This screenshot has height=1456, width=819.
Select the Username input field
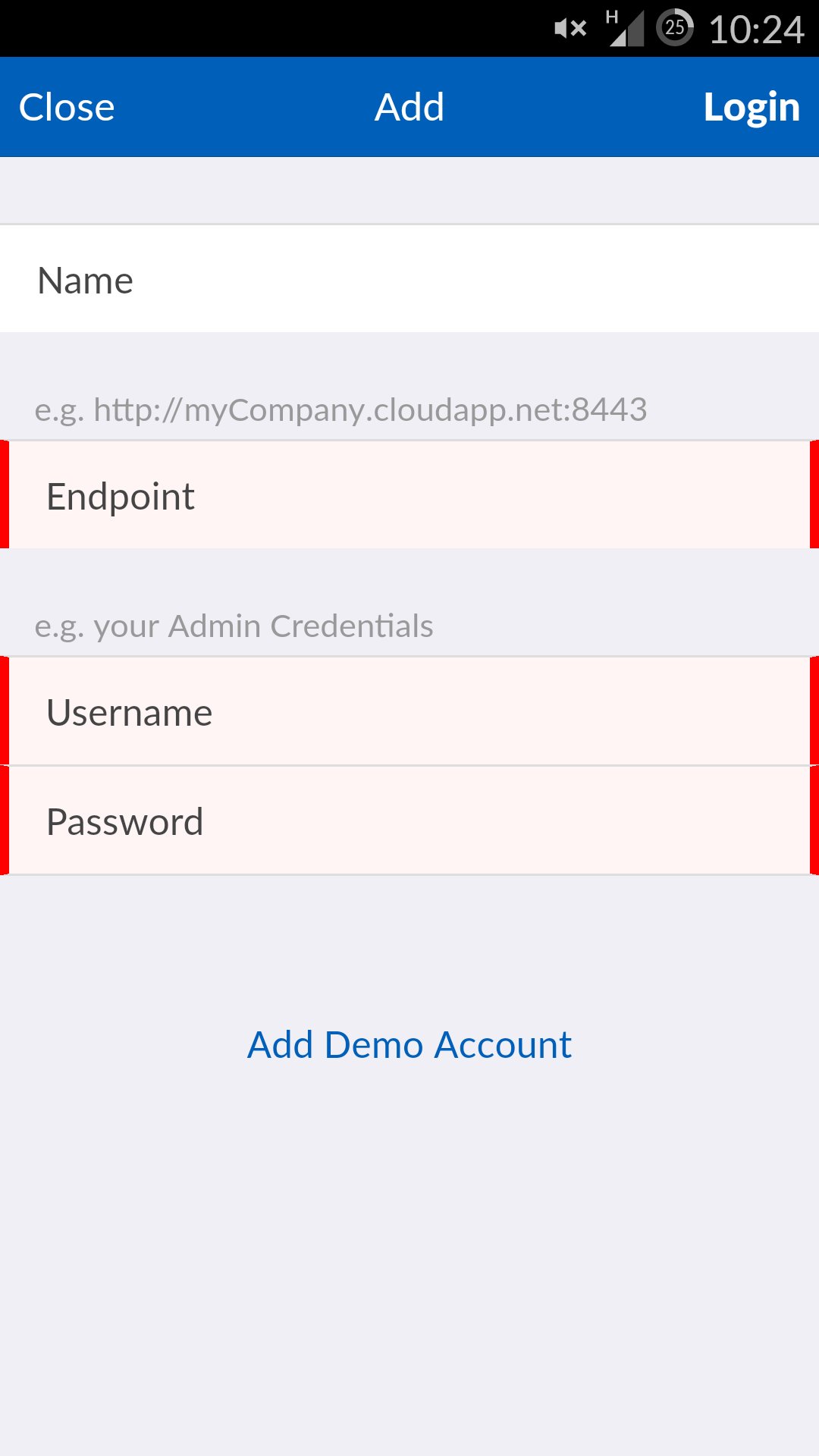tap(409, 711)
